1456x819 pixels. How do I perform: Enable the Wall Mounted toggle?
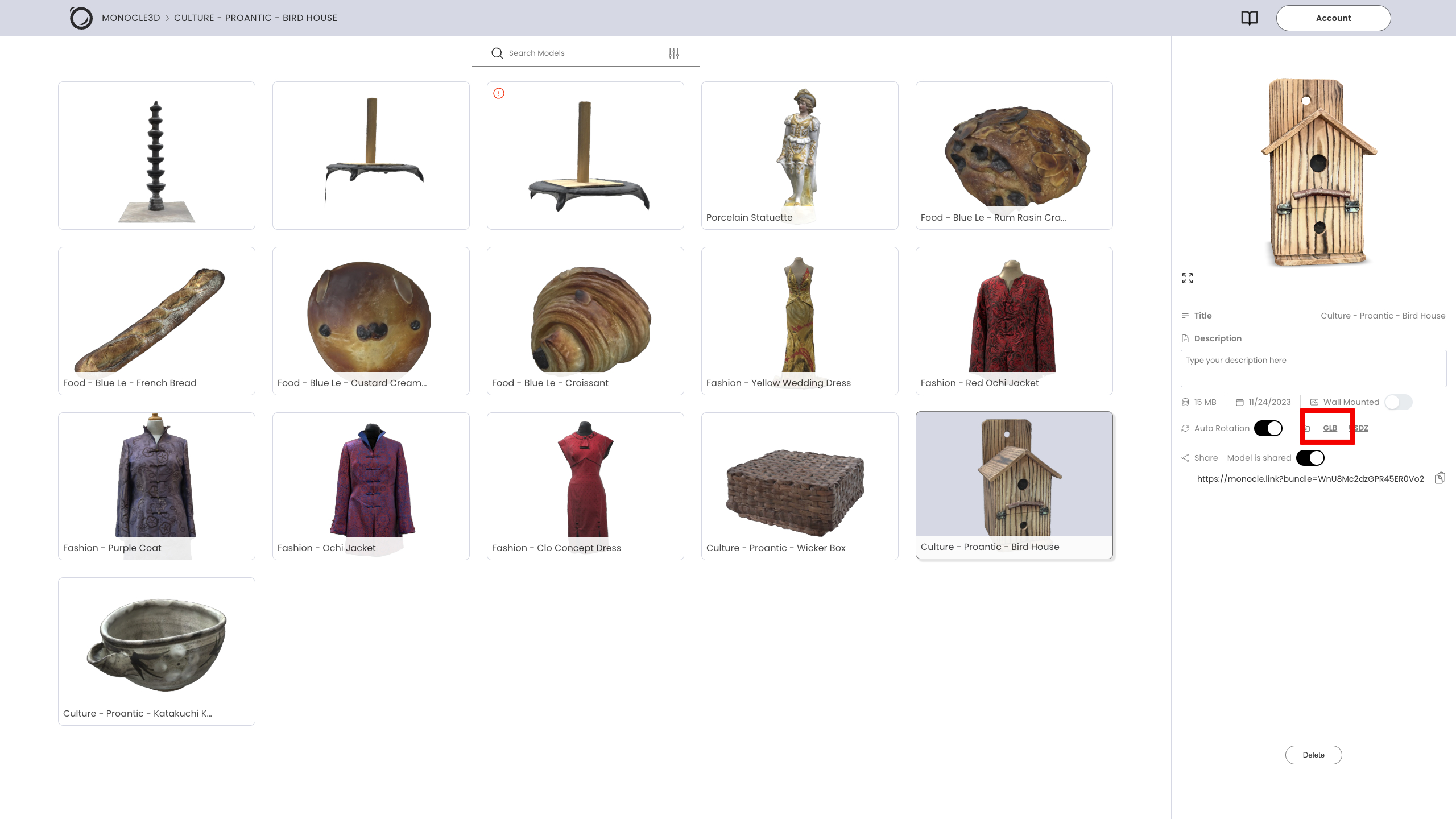[x=1398, y=403]
